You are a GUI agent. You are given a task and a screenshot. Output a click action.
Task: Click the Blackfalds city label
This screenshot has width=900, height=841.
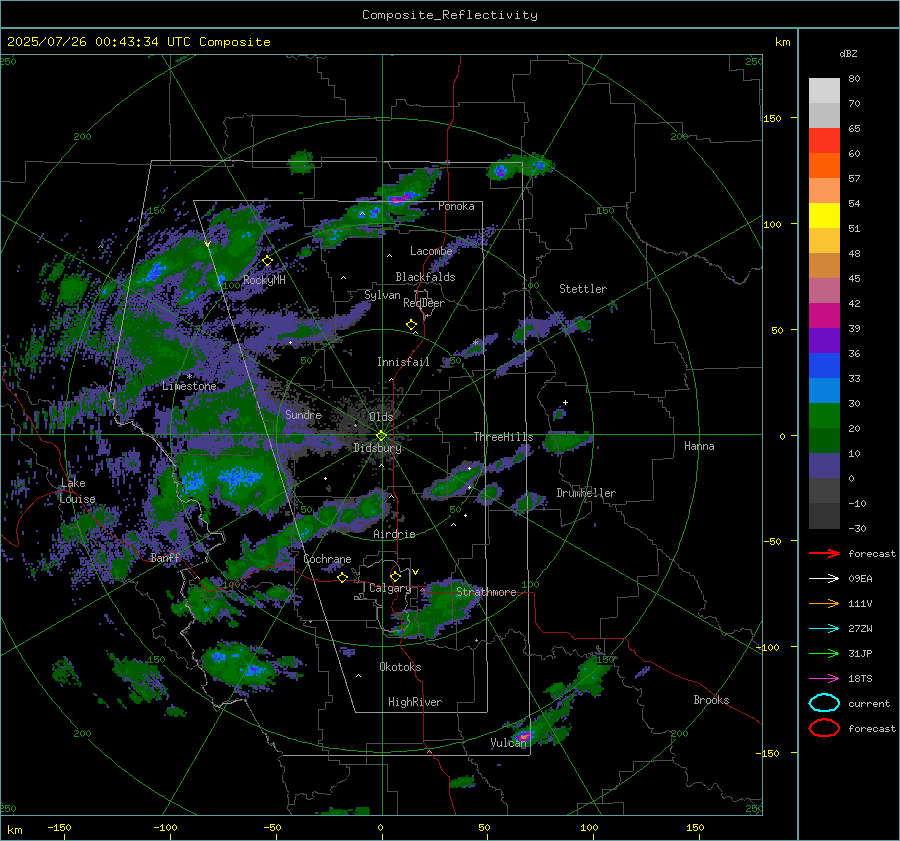coord(425,277)
